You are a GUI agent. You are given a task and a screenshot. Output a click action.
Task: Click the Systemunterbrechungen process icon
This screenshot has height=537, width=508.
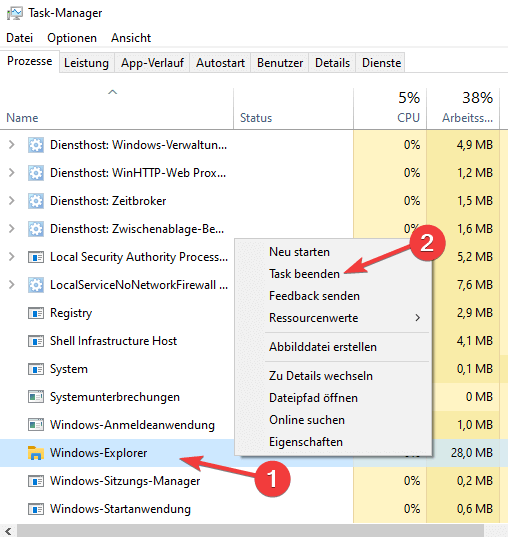tap(36, 397)
